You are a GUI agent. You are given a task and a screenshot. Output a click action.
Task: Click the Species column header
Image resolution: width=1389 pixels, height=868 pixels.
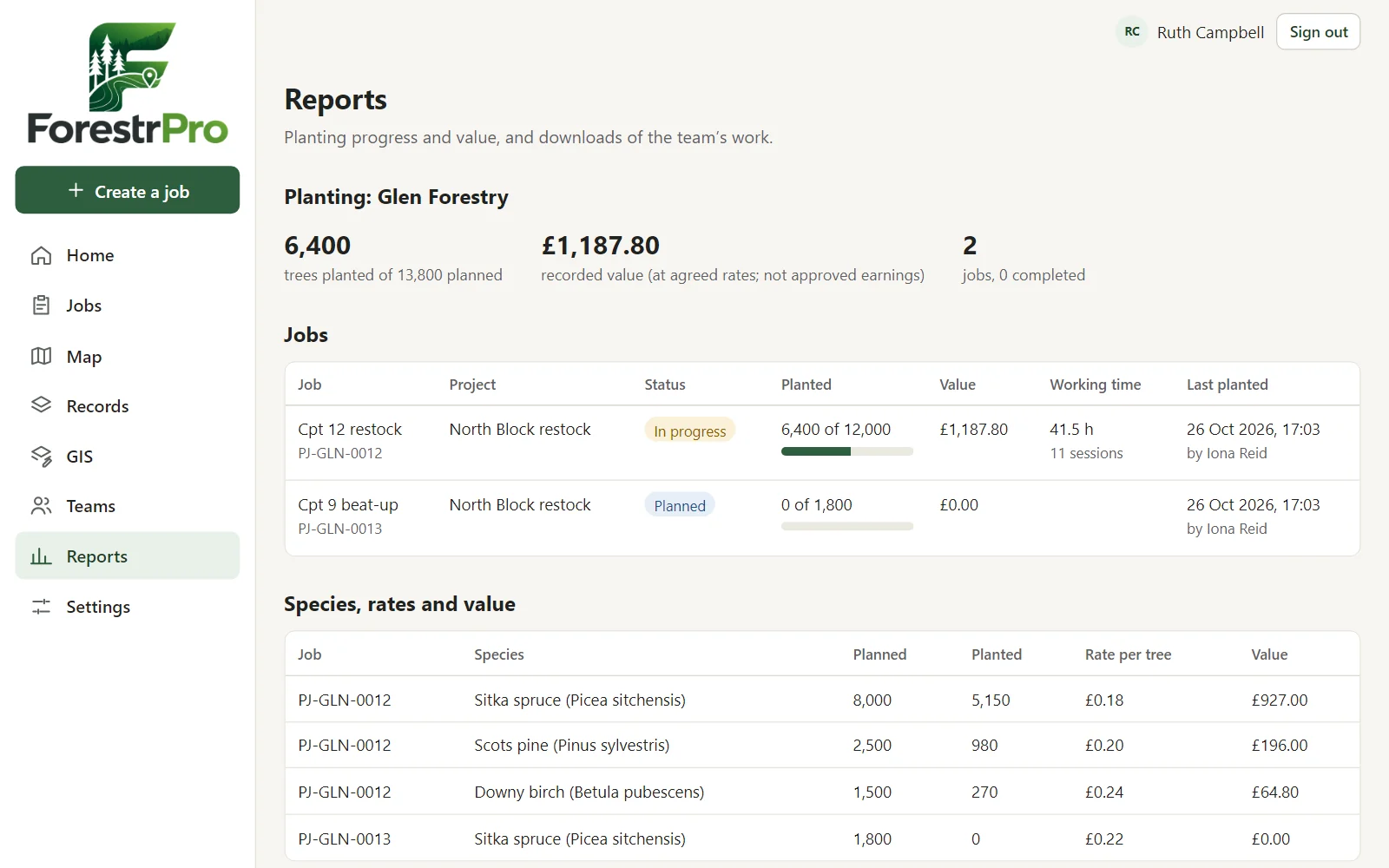(x=499, y=654)
